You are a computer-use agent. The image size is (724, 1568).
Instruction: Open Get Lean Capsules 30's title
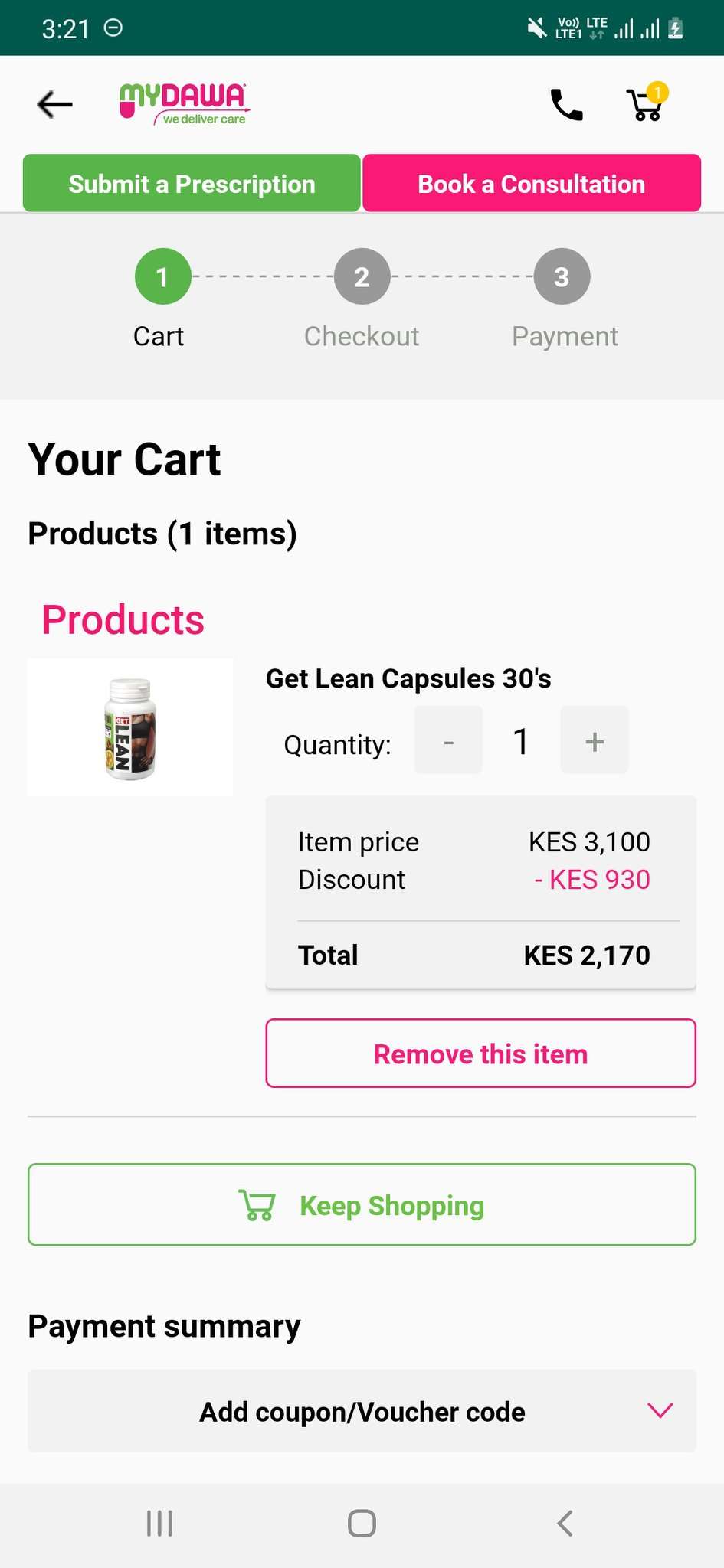click(408, 679)
